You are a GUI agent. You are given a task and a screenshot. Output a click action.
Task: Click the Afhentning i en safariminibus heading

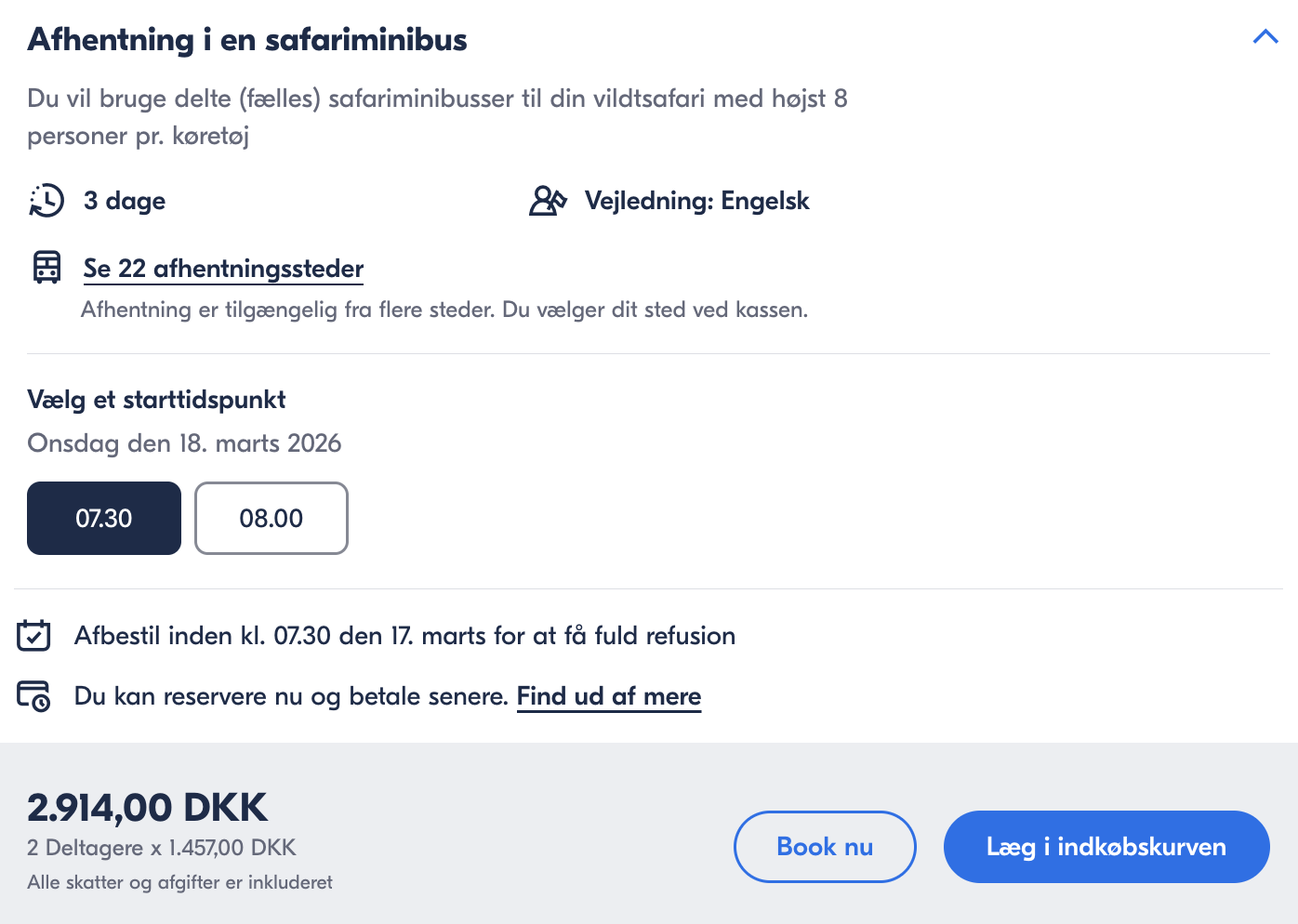(x=247, y=40)
